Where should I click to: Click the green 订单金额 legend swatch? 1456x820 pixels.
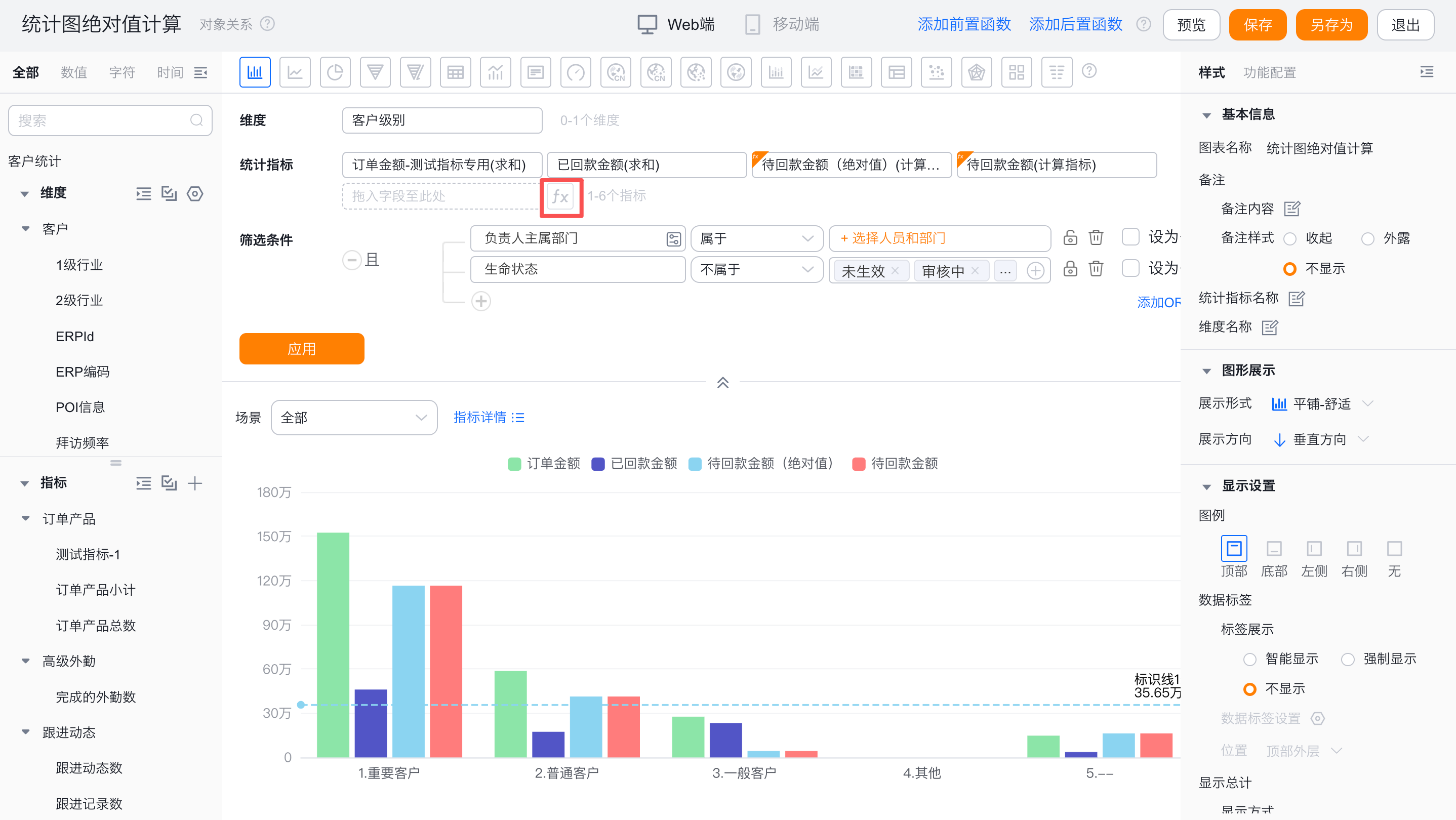[514, 464]
